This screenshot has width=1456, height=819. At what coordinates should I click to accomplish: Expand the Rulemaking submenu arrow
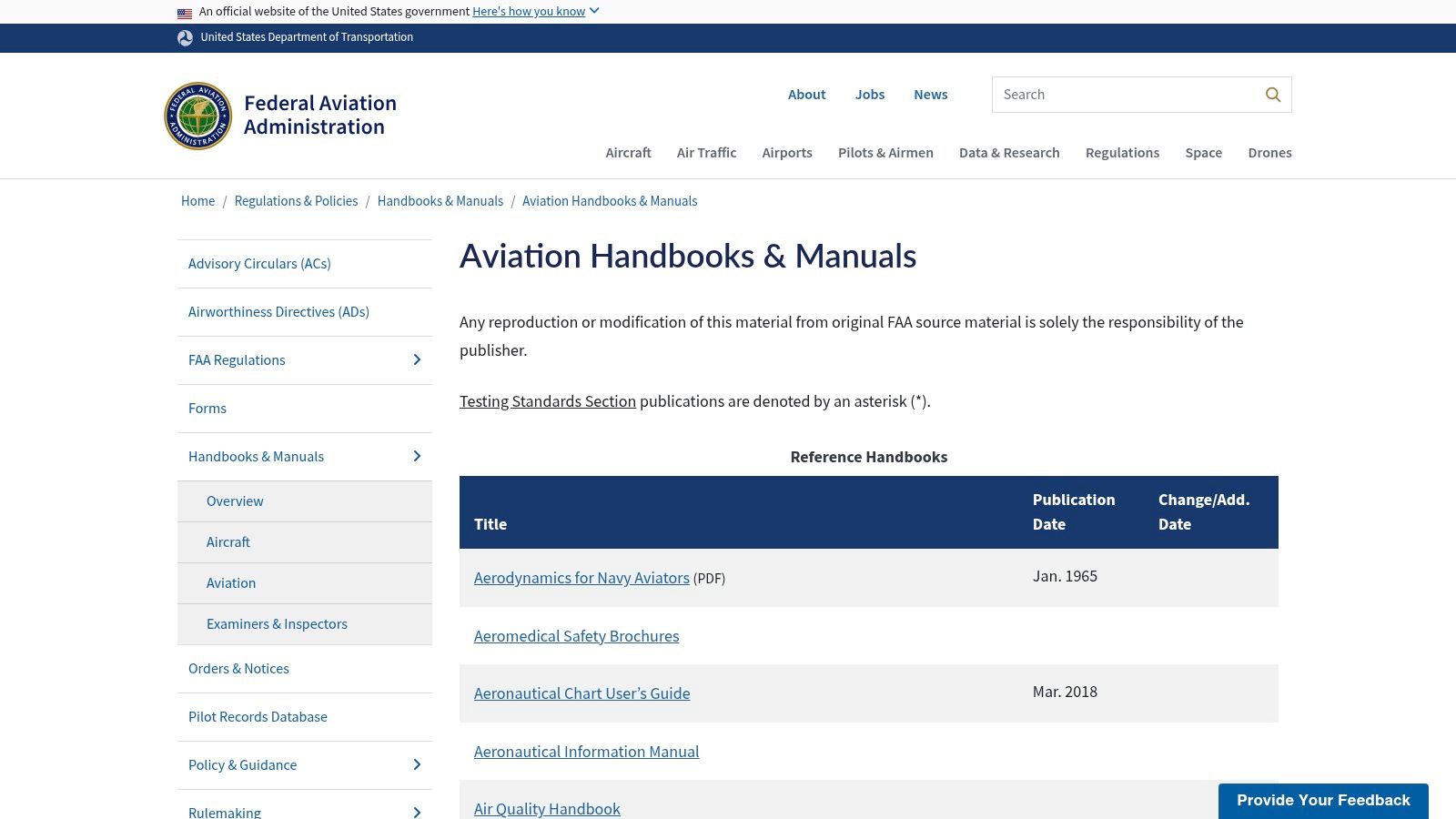tap(417, 813)
